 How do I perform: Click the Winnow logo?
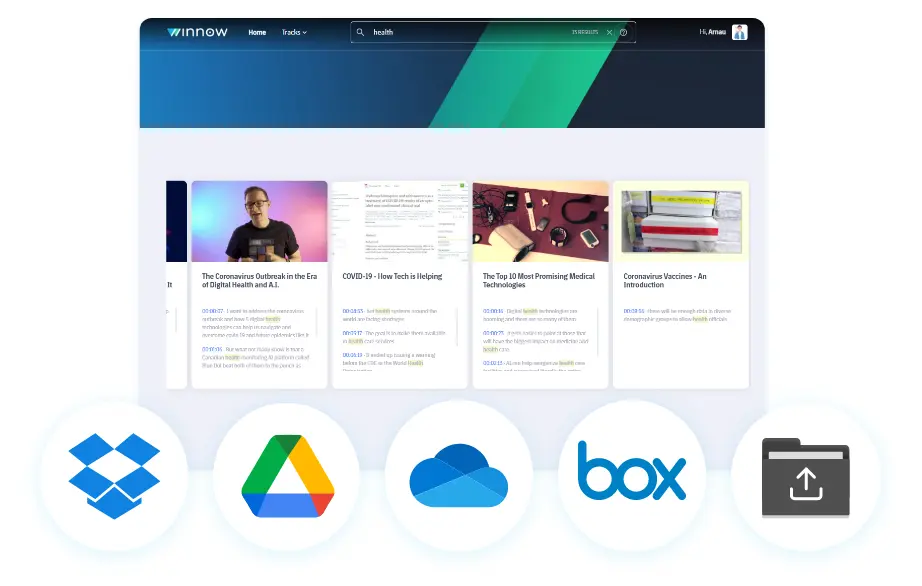(197, 32)
